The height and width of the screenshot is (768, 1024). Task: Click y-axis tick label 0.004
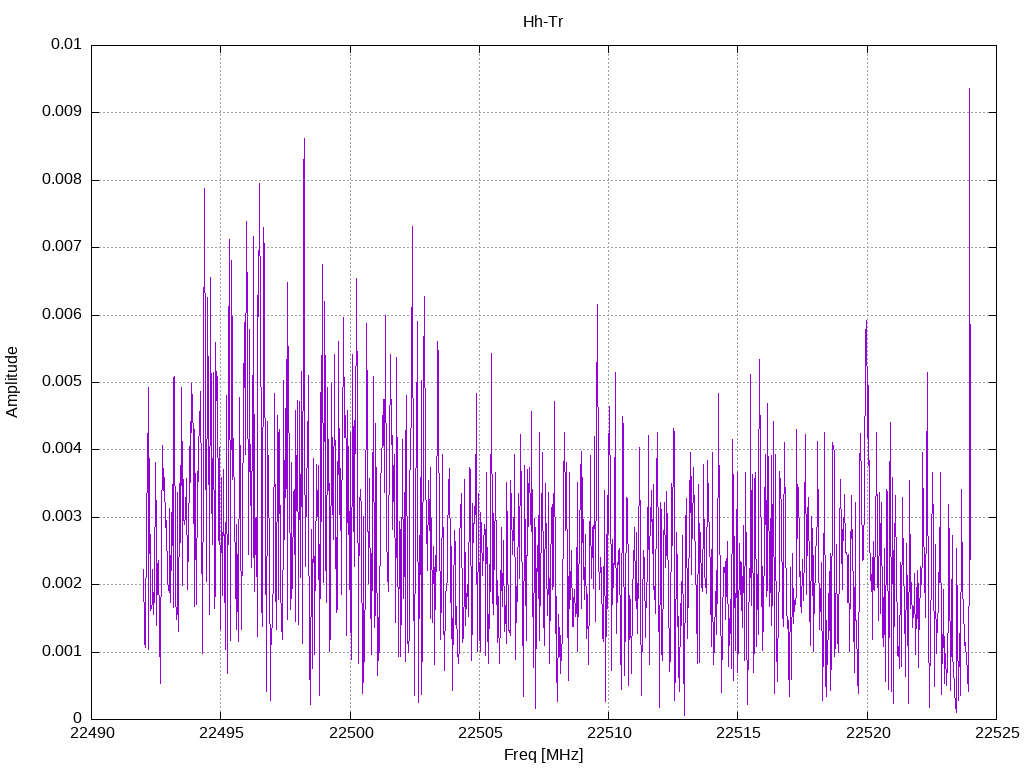coord(62,449)
